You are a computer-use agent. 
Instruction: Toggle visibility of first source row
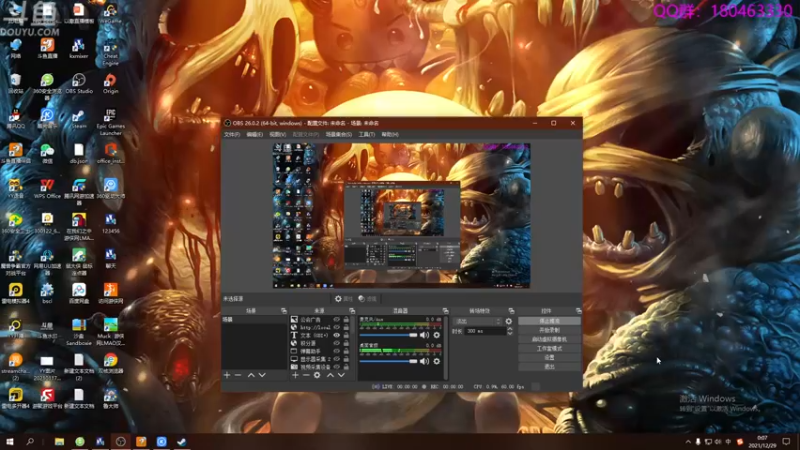(x=336, y=320)
